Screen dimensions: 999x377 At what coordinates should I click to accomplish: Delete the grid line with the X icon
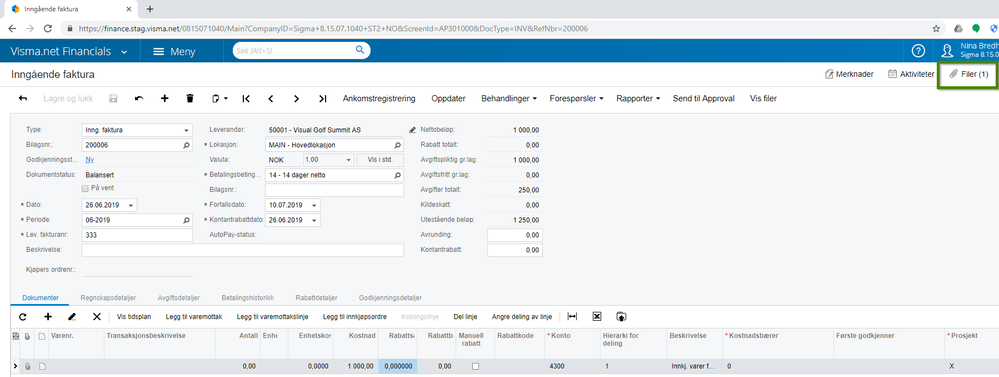pyautogui.click(x=97, y=317)
